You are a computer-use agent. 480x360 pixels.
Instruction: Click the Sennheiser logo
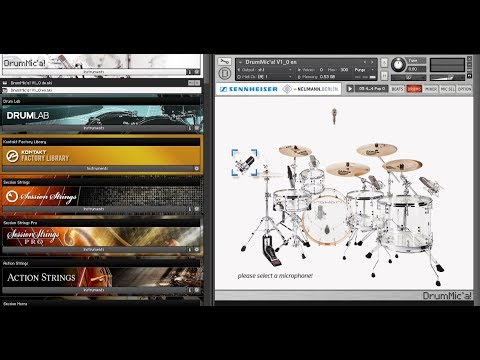249,89
